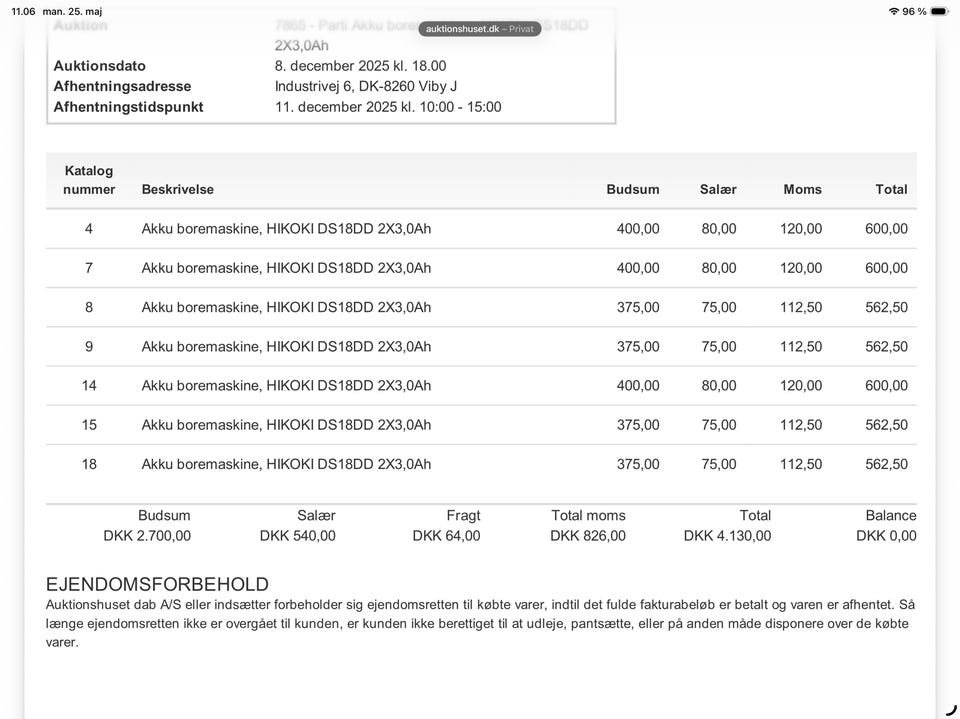The height and width of the screenshot is (719, 960).
Task: Click the 'Katalog nummer' column header
Action: (89, 180)
